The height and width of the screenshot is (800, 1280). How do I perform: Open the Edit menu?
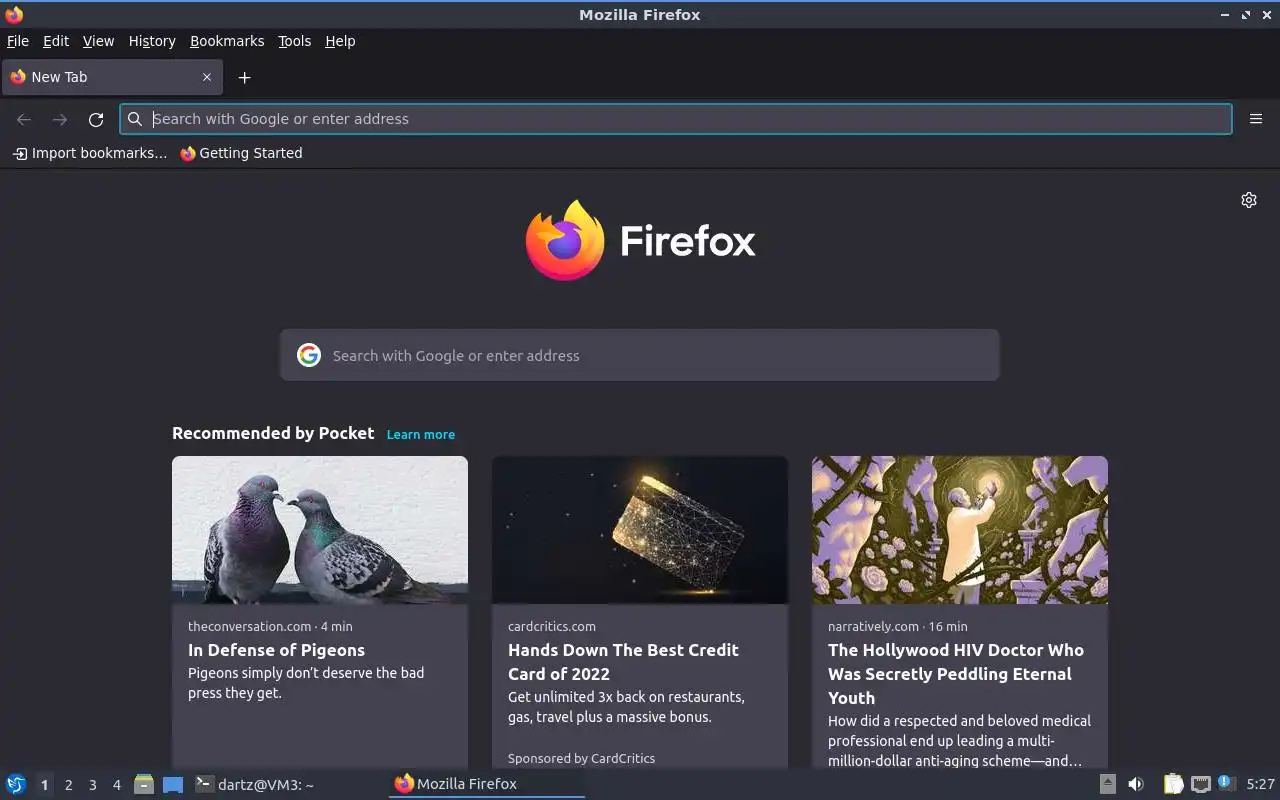[x=56, y=41]
